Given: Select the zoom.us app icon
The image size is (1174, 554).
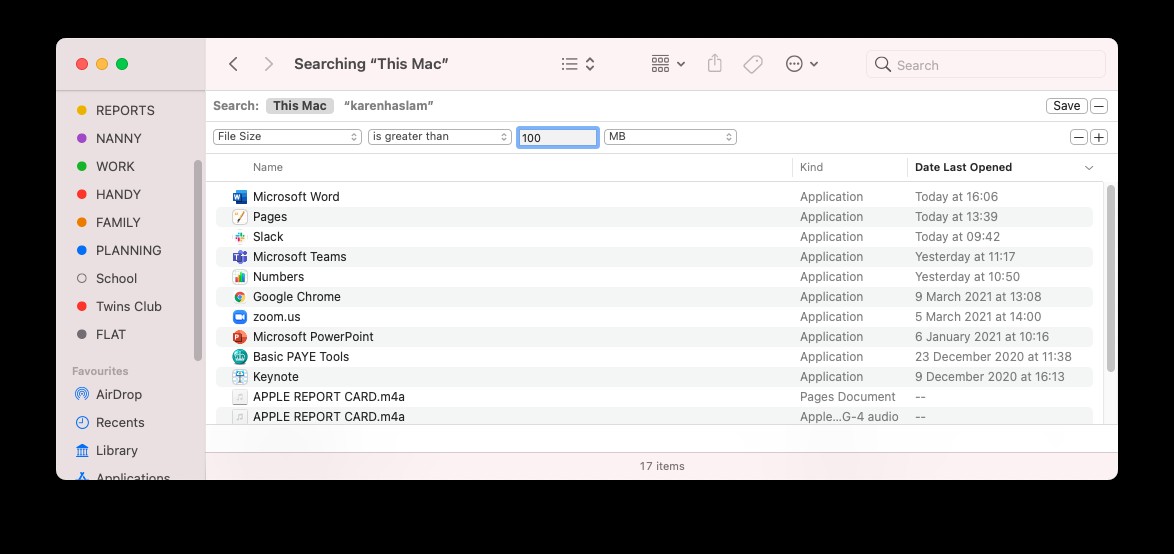Looking at the screenshot, I should 240,317.
